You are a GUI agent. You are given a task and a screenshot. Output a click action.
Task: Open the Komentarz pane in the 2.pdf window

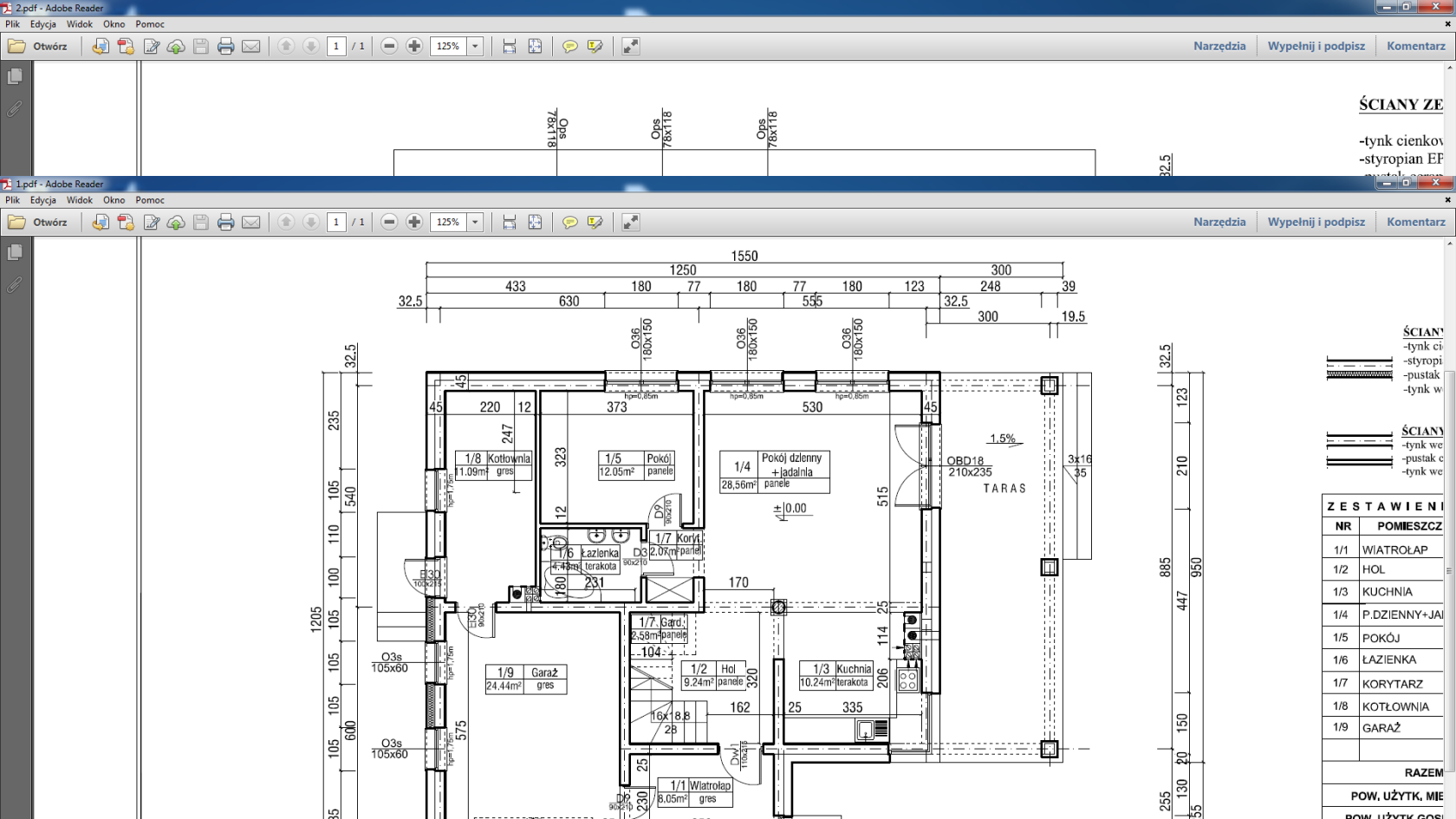(1415, 46)
